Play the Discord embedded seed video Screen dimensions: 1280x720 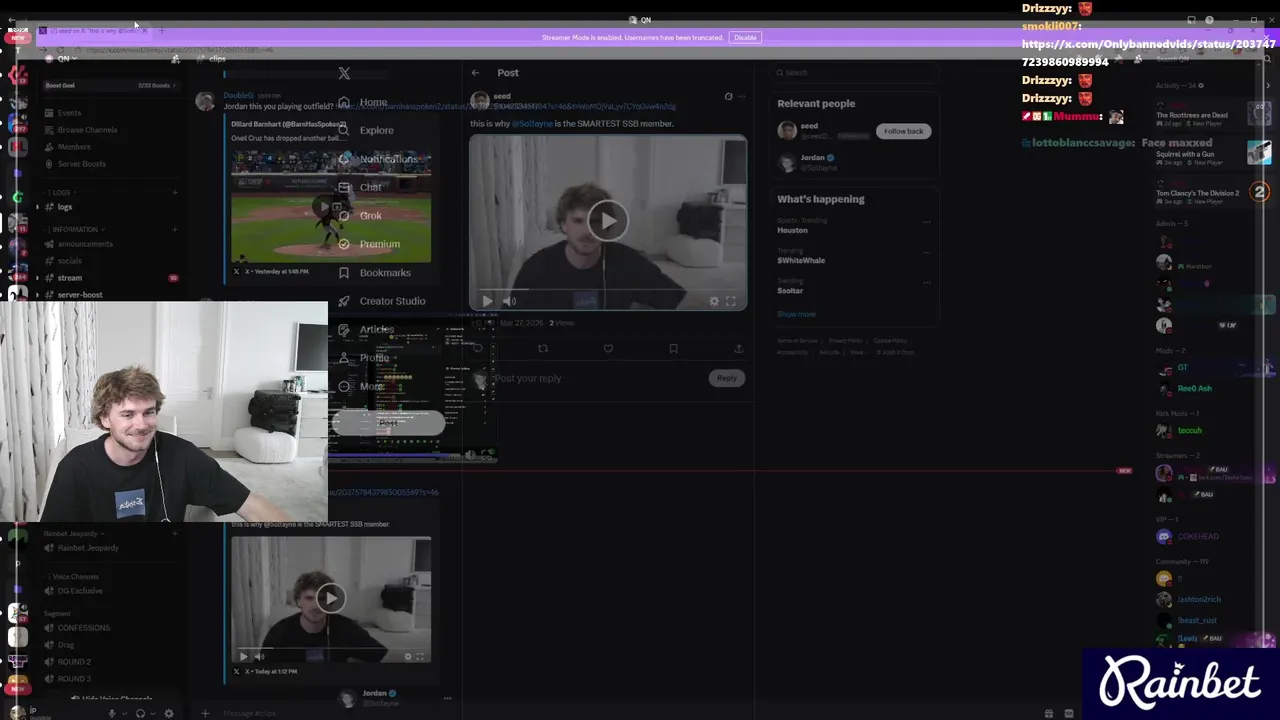(x=330, y=598)
